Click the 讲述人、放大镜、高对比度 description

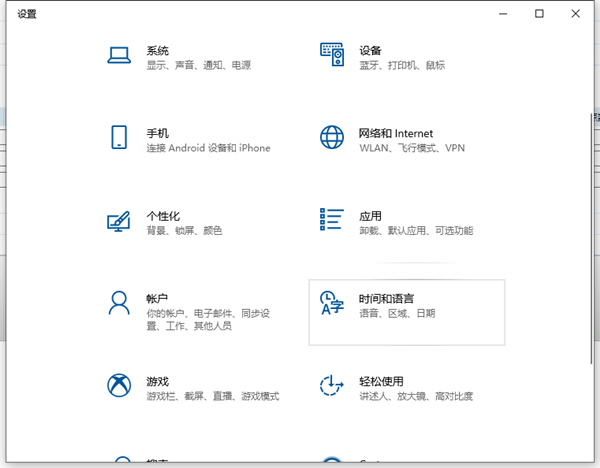coord(415,397)
